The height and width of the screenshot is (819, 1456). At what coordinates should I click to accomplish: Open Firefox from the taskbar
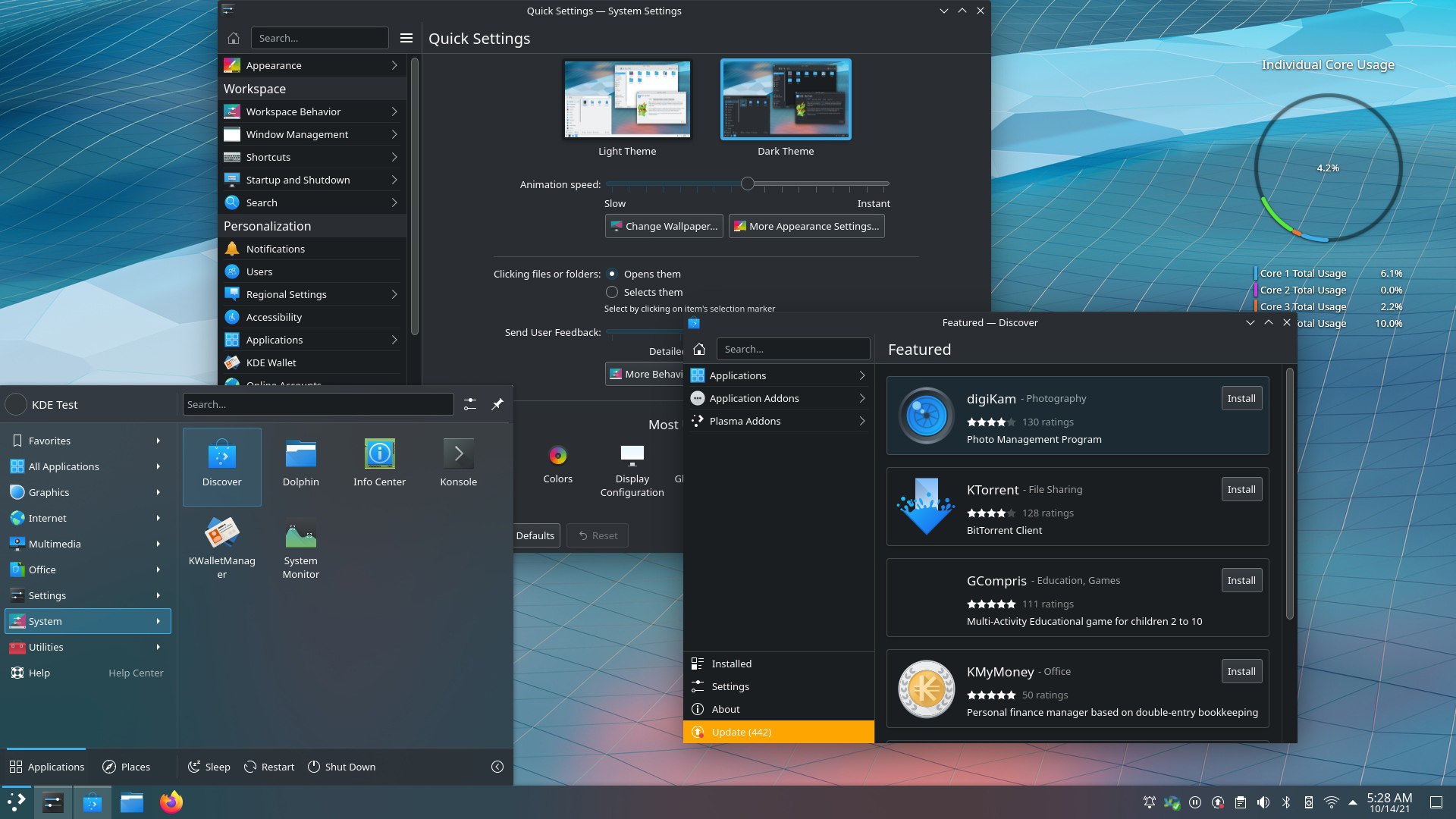coord(171,802)
